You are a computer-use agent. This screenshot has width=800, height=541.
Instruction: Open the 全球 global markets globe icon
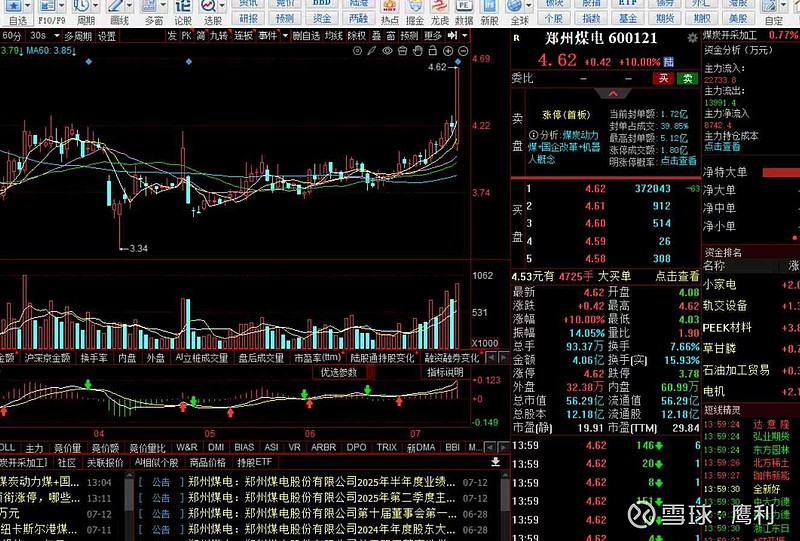515,6
